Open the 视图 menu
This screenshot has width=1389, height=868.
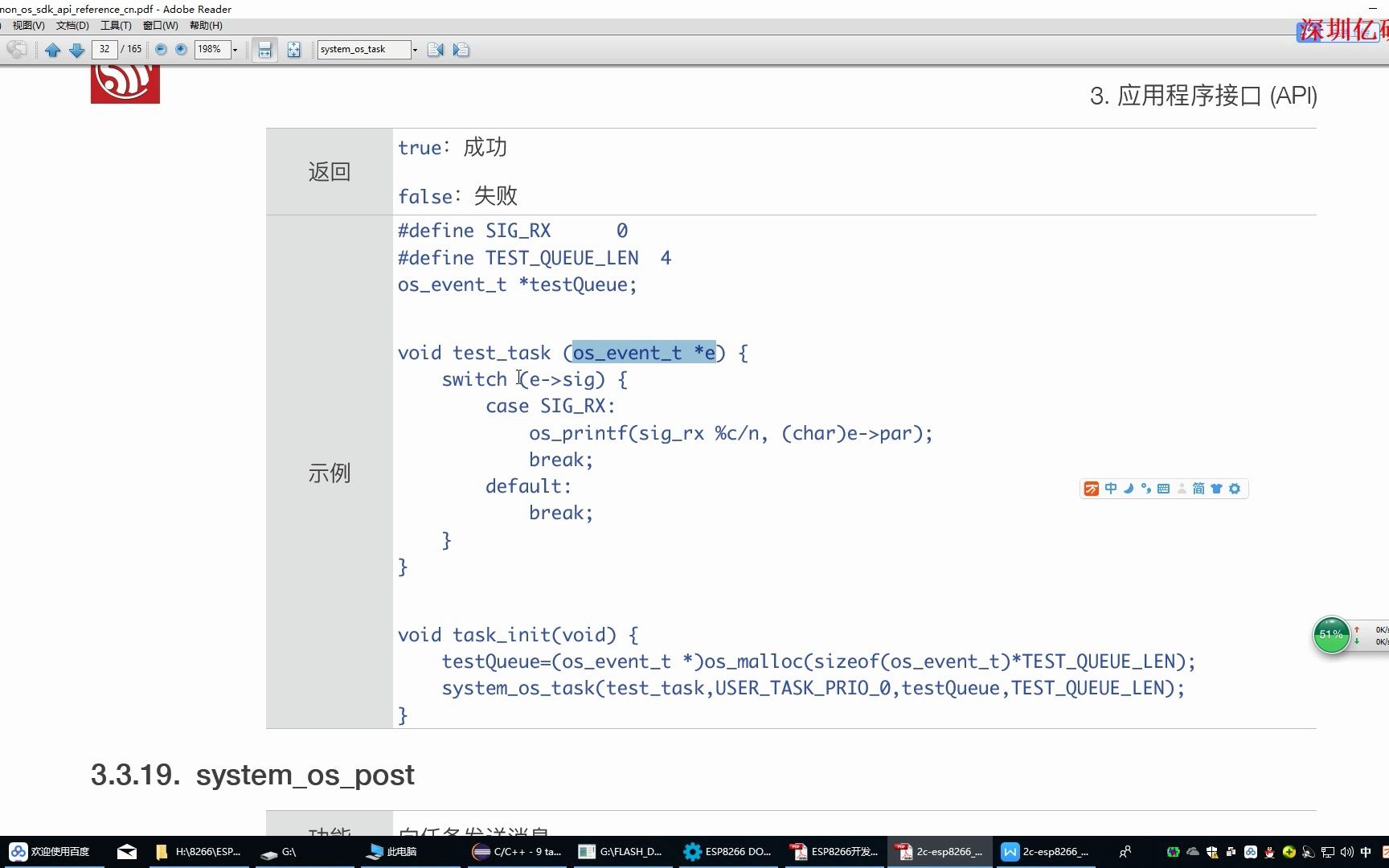pyautogui.click(x=28, y=25)
